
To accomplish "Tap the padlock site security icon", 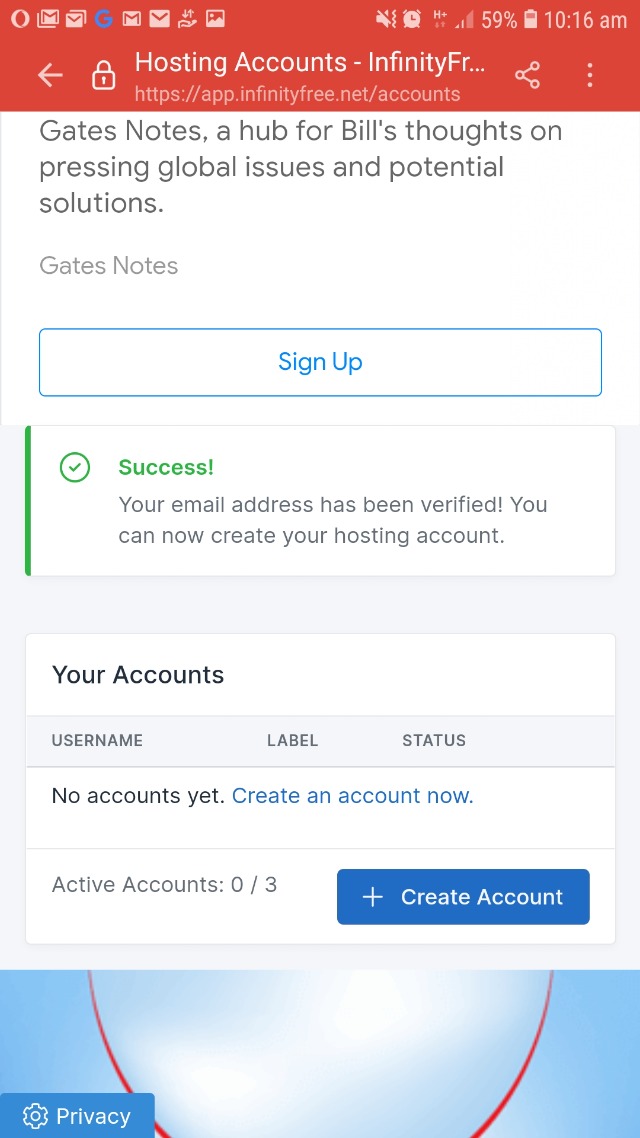I will click(103, 76).
